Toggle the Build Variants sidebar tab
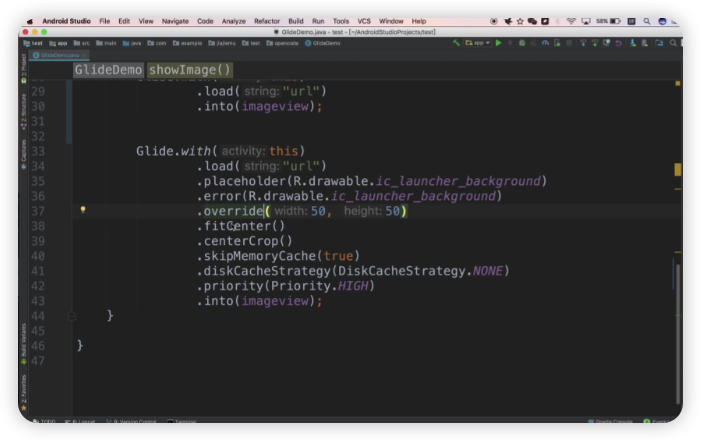The height and width of the screenshot is (441, 701). tap(24, 343)
